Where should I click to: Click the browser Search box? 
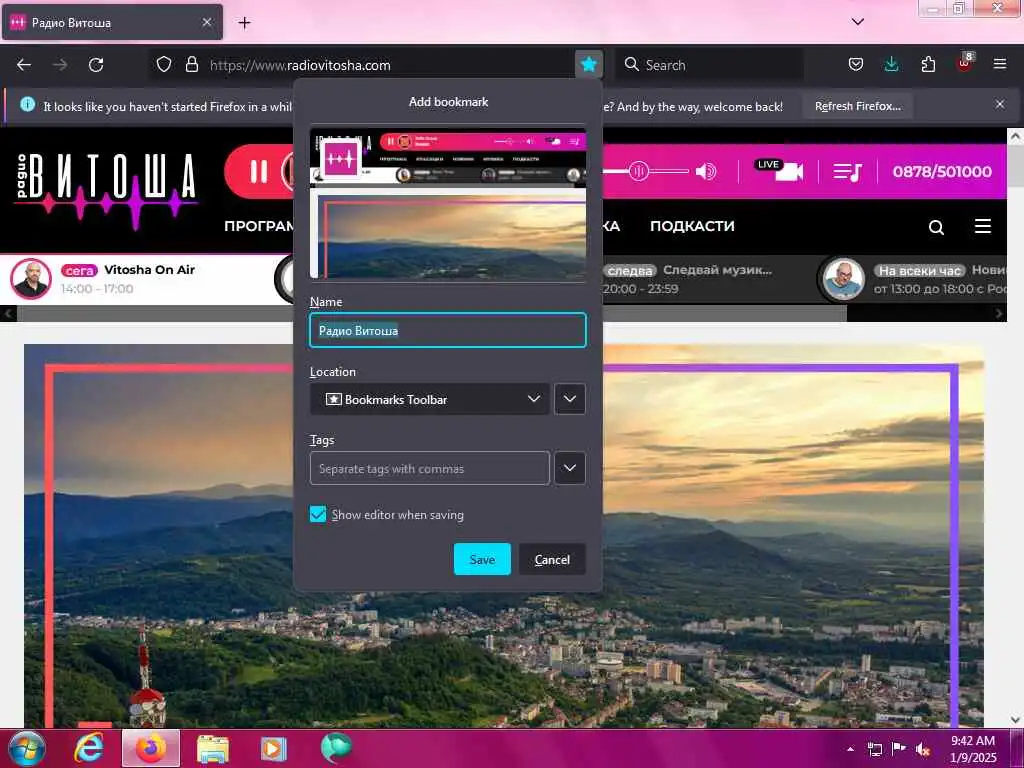pyautogui.click(x=709, y=65)
